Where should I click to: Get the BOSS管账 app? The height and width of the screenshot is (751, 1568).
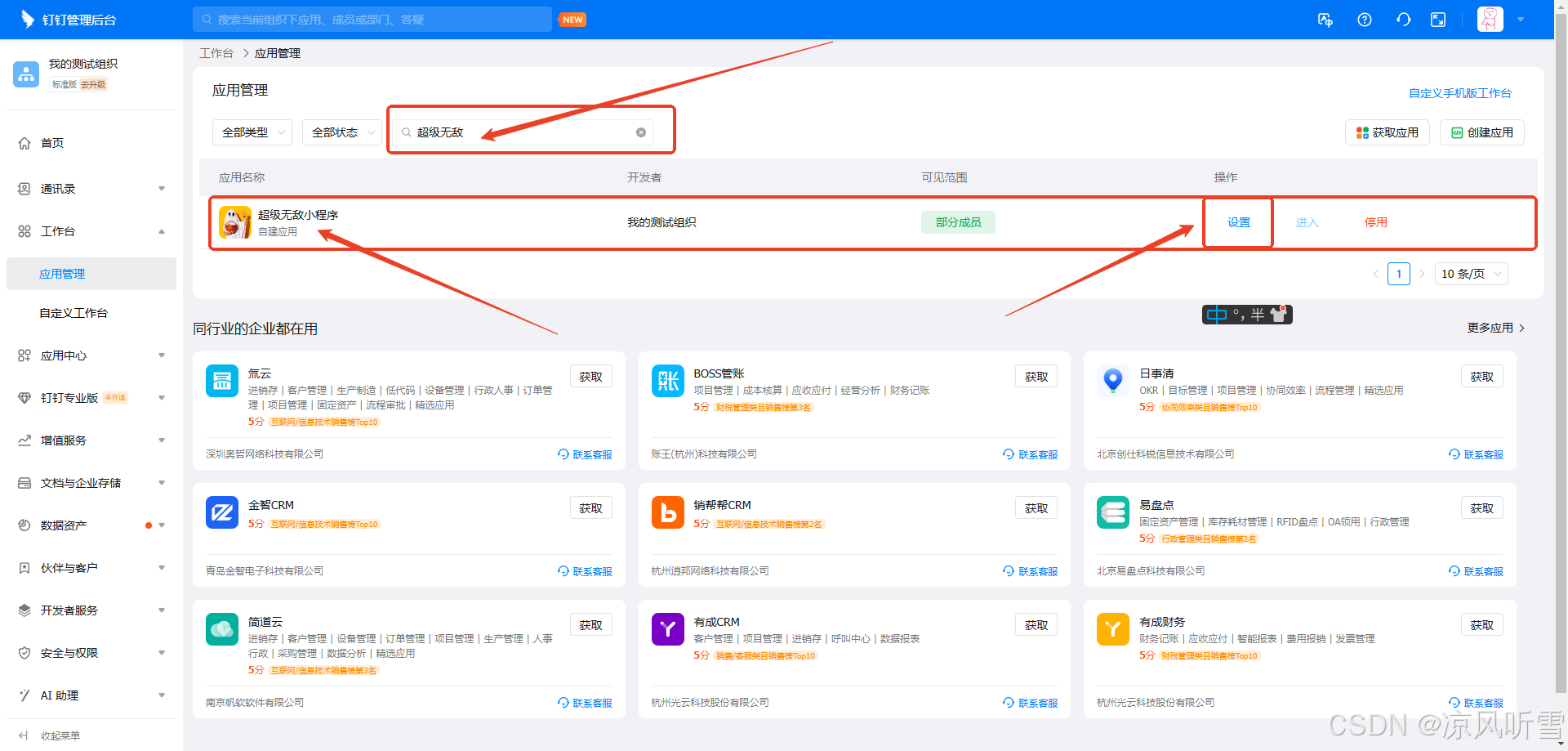click(x=1036, y=377)
